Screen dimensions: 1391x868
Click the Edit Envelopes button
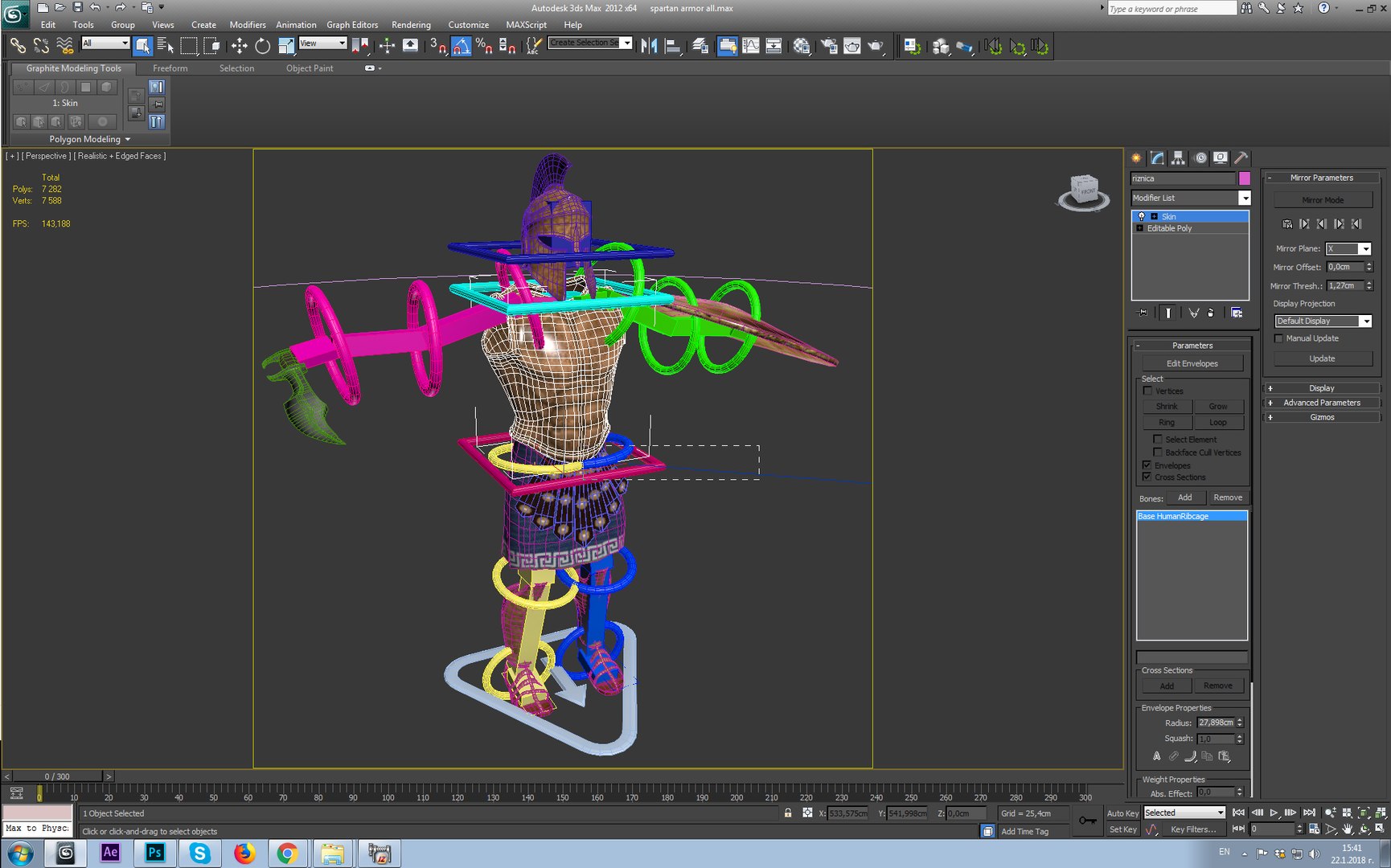1192,363
